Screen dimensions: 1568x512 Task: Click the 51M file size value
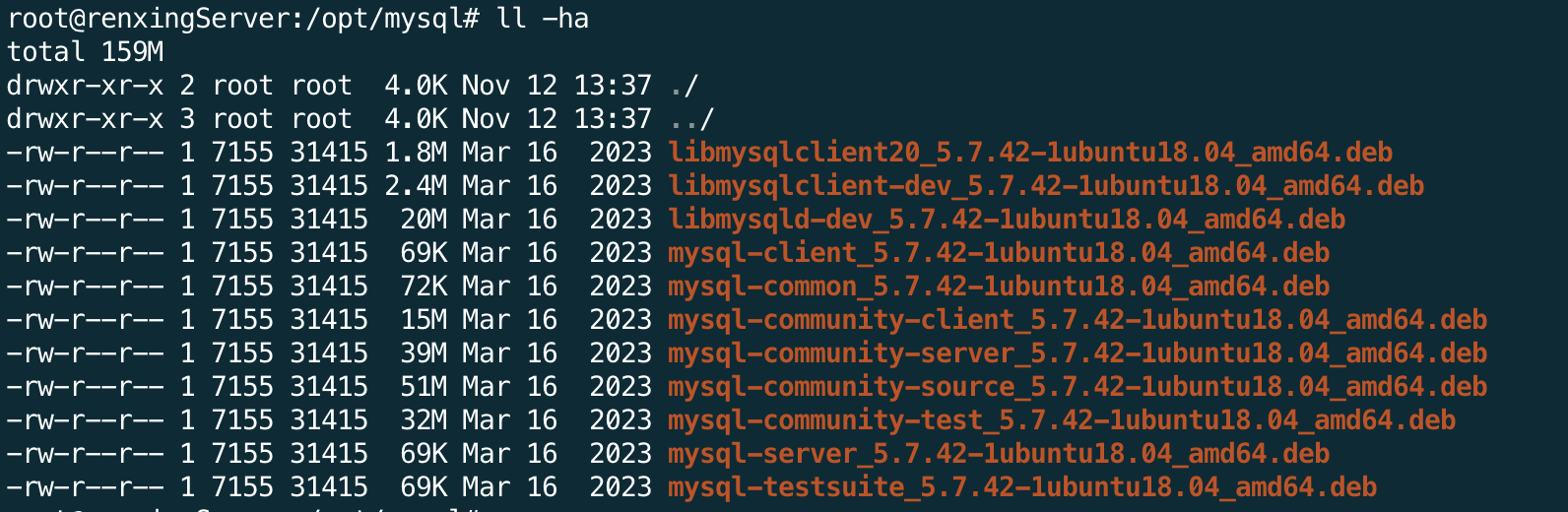(x=424, y=387)
